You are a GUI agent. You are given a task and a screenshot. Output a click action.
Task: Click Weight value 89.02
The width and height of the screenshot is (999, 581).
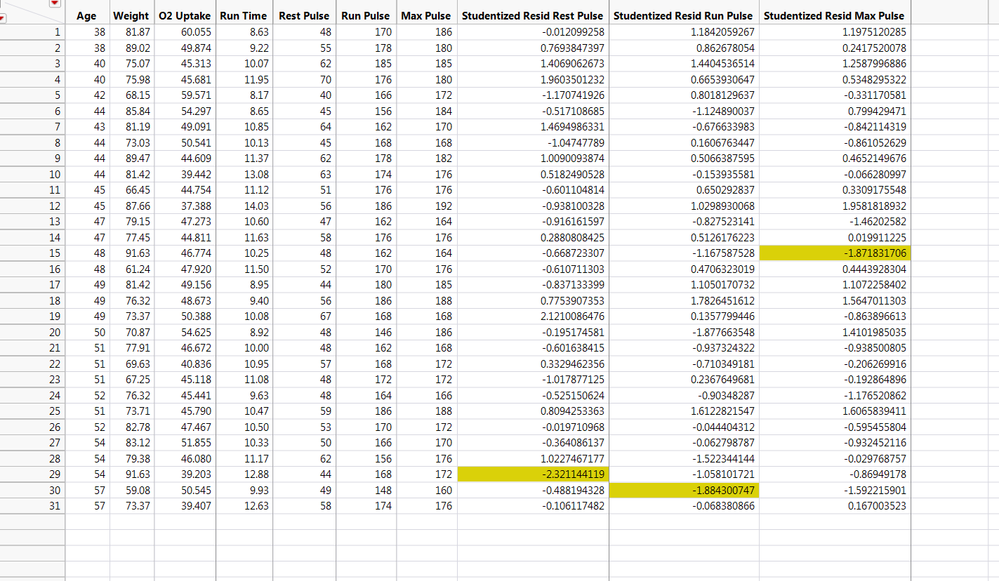tap(138, 48)
